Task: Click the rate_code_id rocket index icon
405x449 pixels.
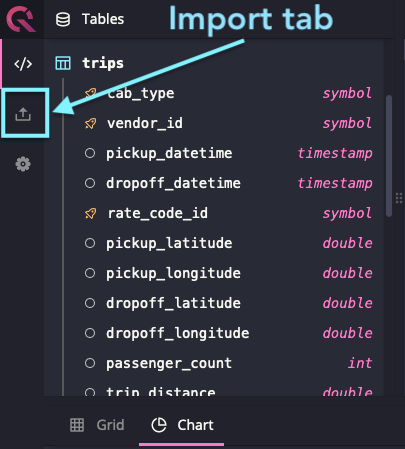Action: coord(90,213)
